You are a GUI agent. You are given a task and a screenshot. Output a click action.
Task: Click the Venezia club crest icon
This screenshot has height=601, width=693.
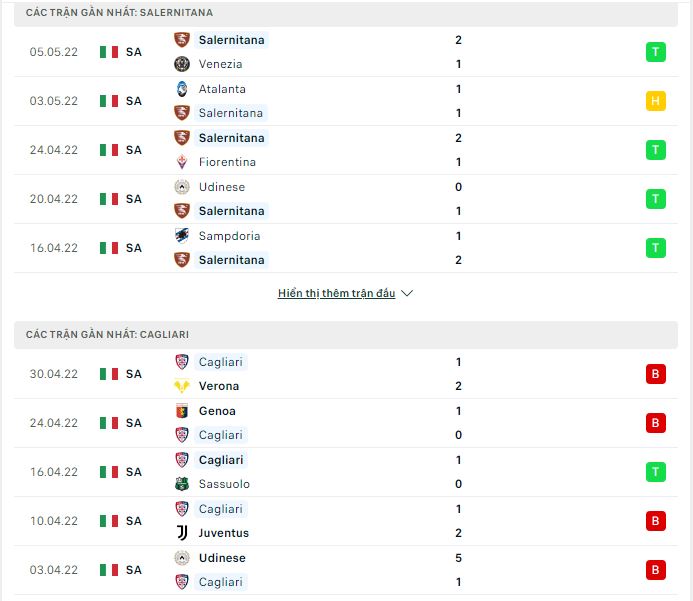pyautogui.click(x=182, y=64)
